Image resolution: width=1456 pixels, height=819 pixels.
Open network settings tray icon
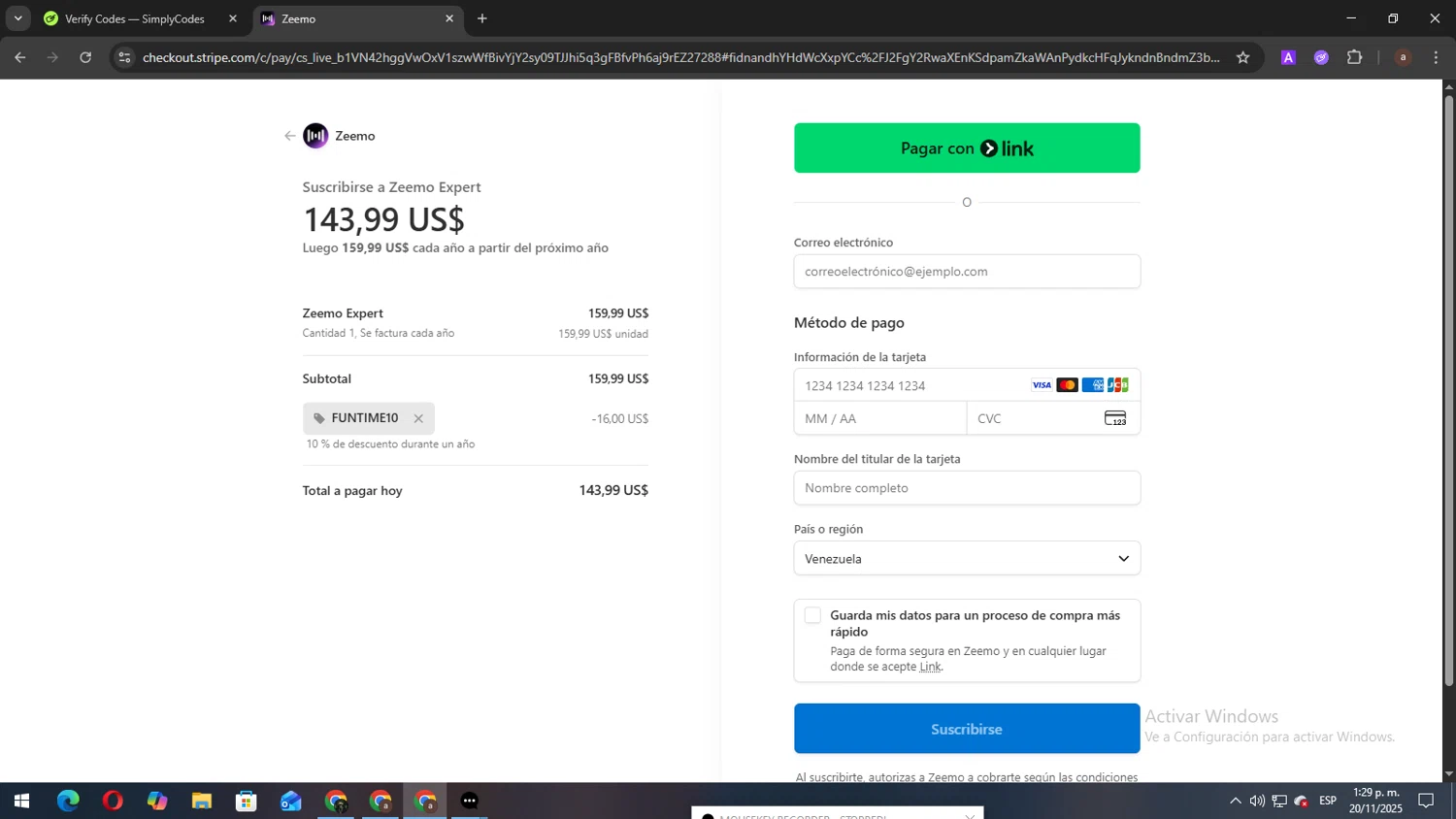(1279, 801)
